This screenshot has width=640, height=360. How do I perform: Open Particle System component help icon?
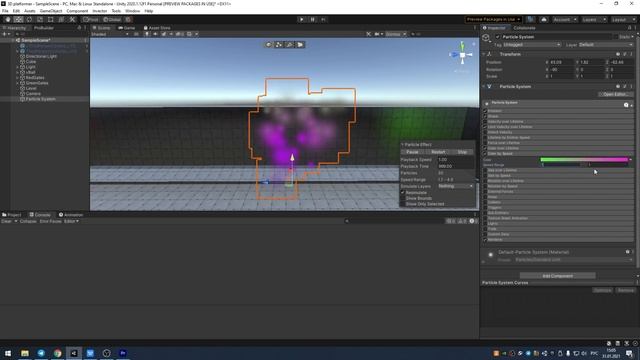(x=618, y=86)
